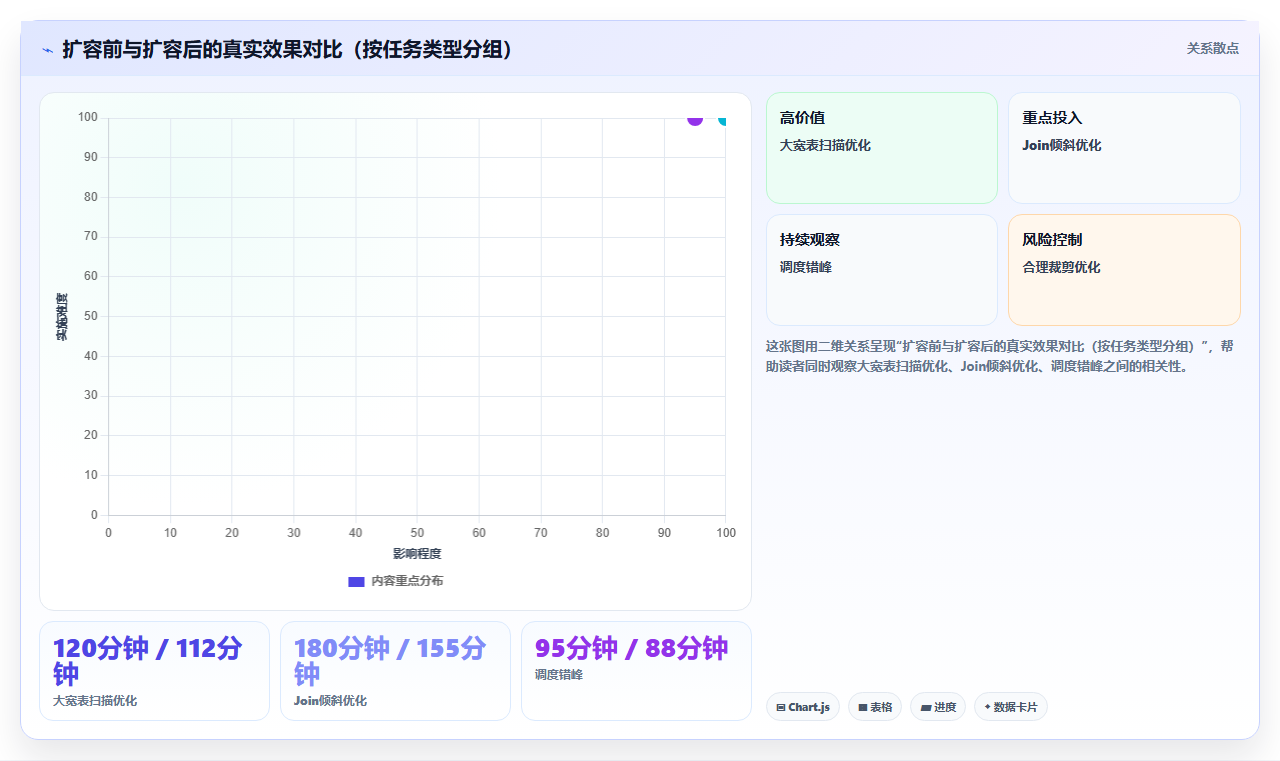Click the sparkle icon in 数据卡片 chip
This screenshot has width=1280, height=761.
pyautogui.click(x=987, y=707)
